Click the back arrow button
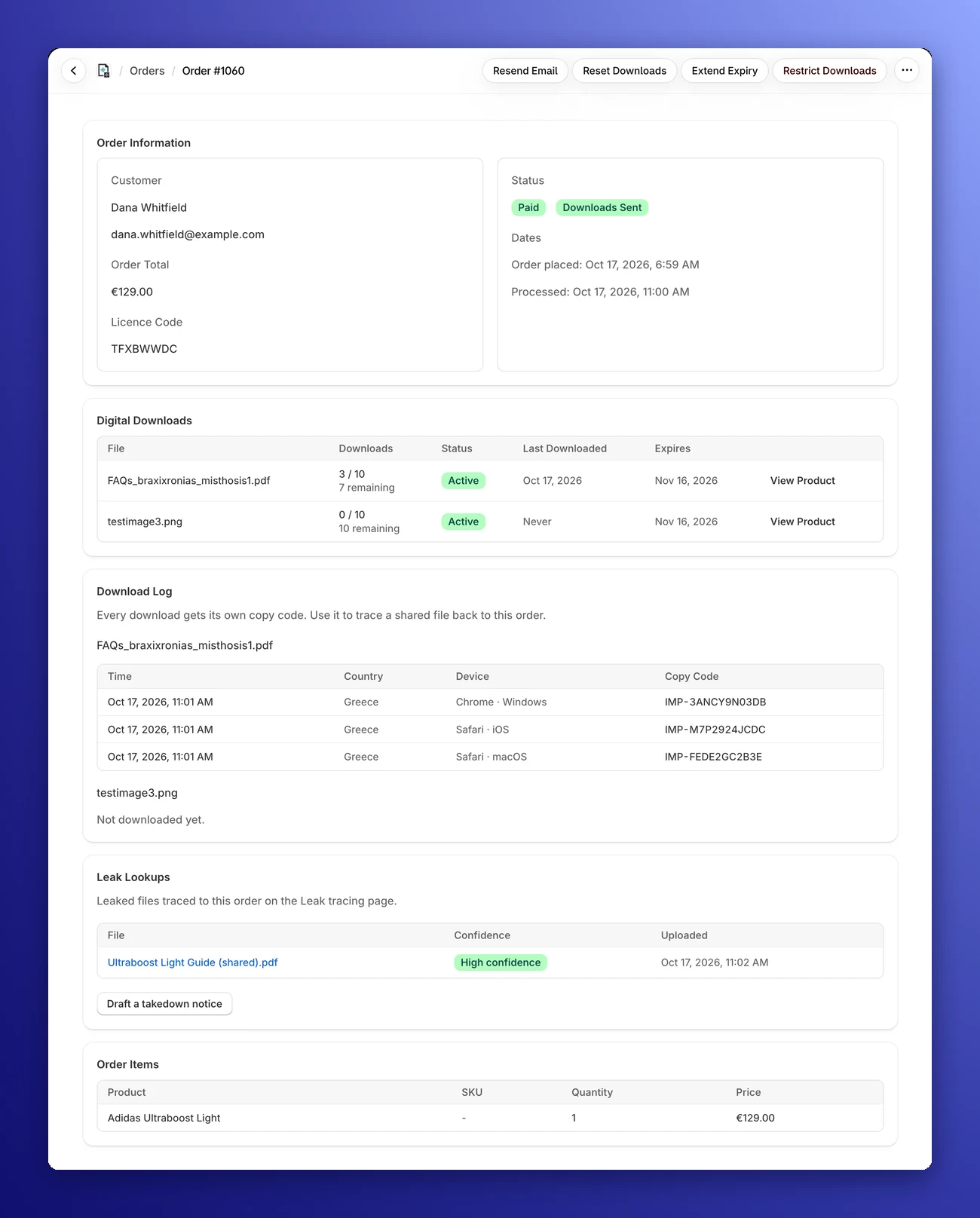 (73, 71)
